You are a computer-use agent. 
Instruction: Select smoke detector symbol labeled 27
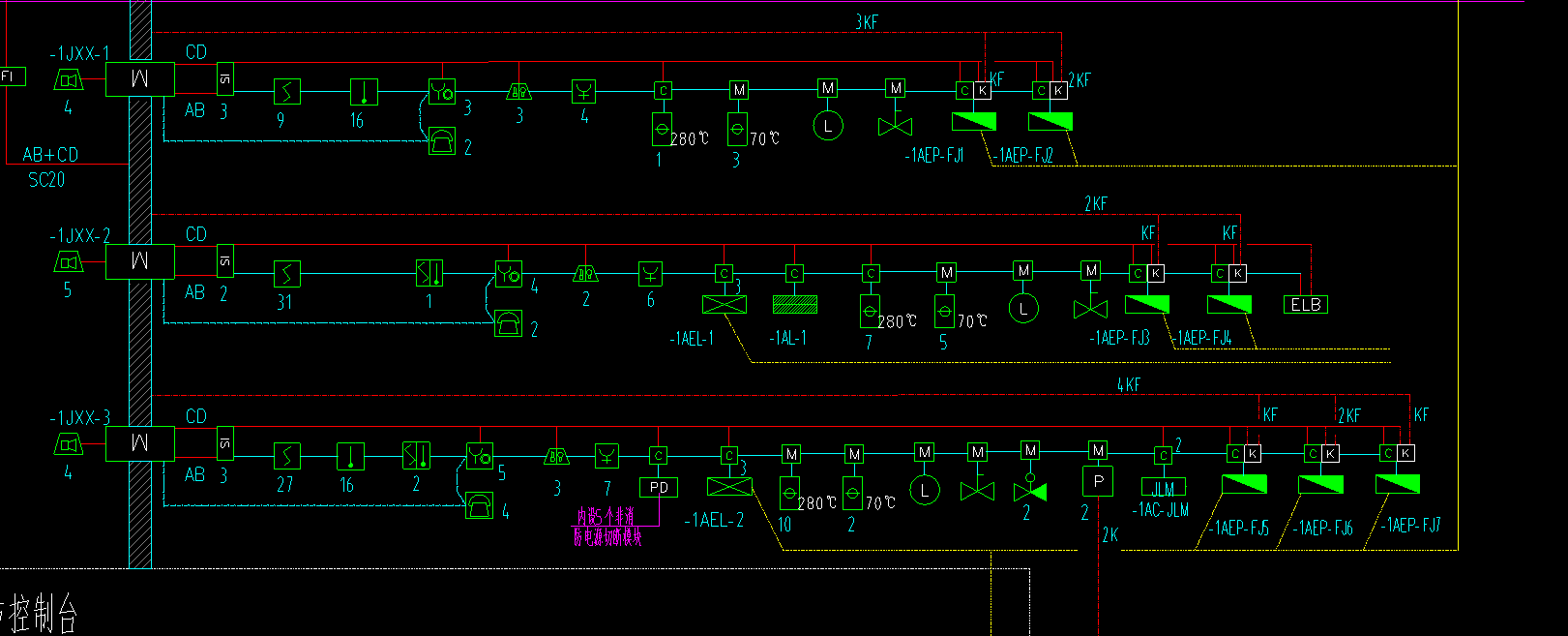[x=286, y=456]
